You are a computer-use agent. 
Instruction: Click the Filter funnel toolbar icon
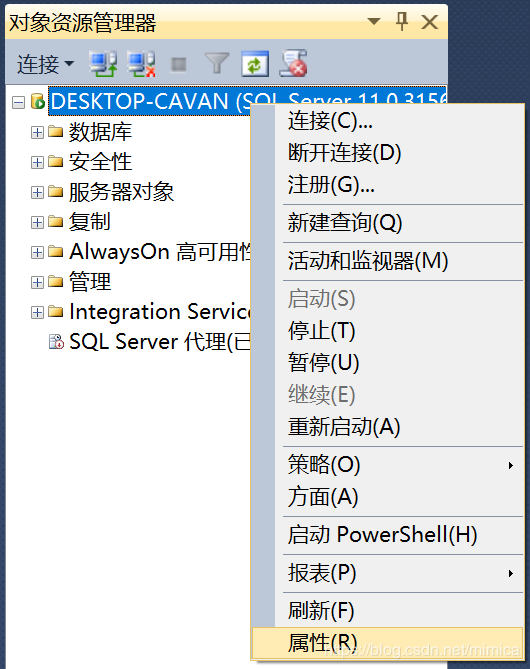(217, 64)
